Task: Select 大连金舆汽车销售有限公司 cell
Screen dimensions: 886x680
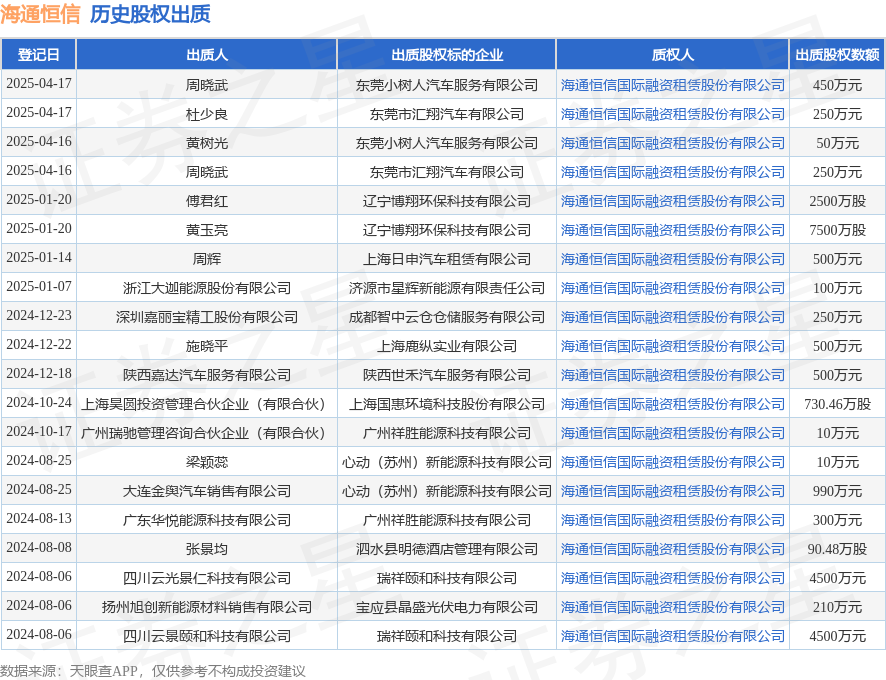Action: (x=207, y=491)
